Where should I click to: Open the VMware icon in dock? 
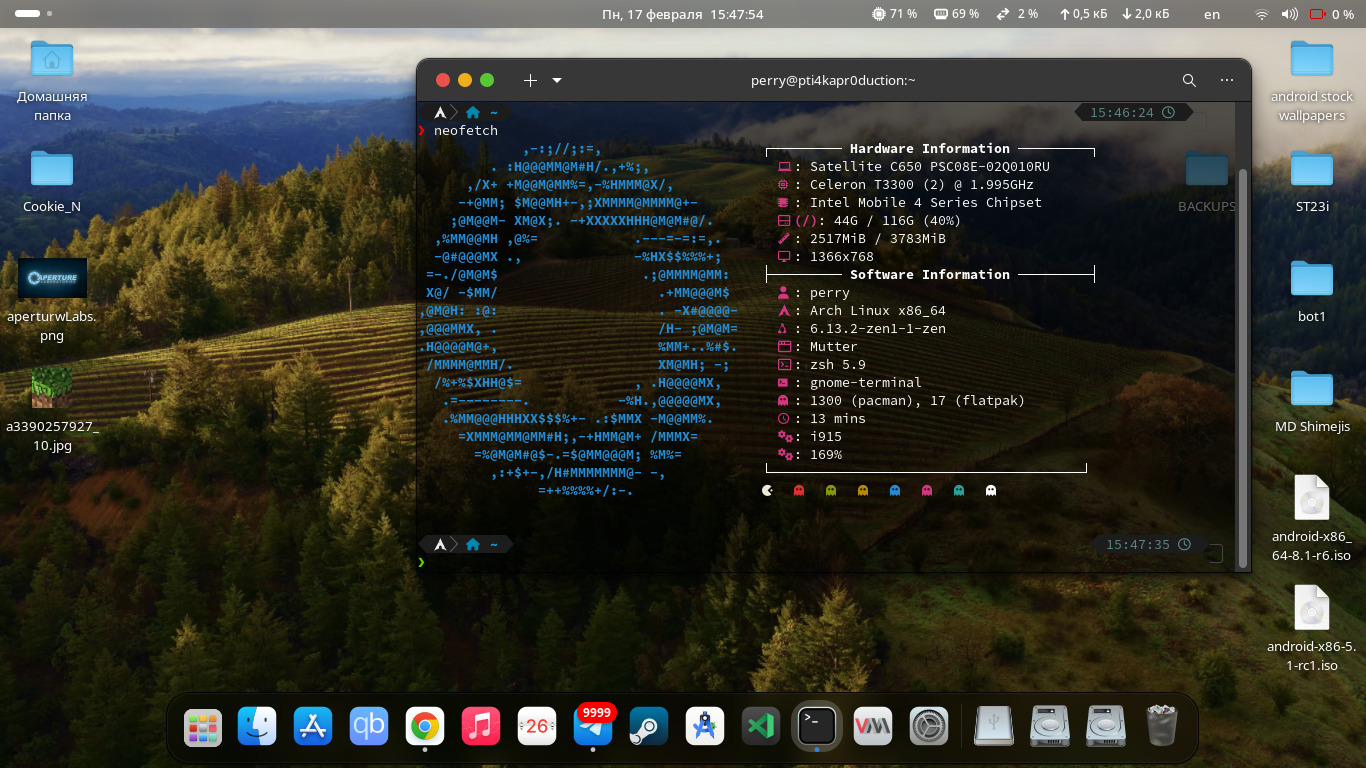click(x=872, y=727)
